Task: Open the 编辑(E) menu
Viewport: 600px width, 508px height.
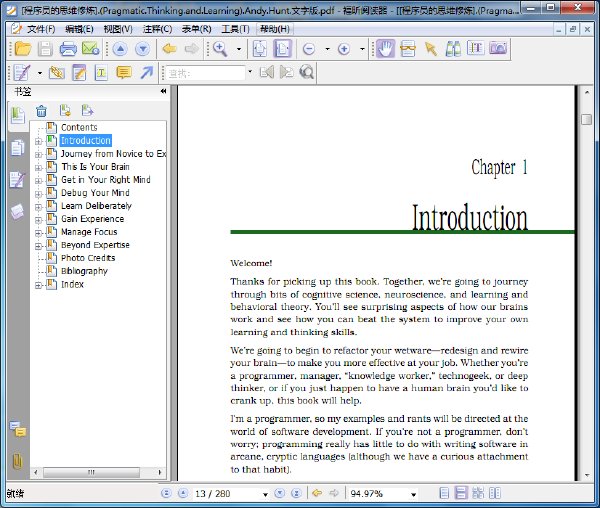Action: (x=79, y=29)
